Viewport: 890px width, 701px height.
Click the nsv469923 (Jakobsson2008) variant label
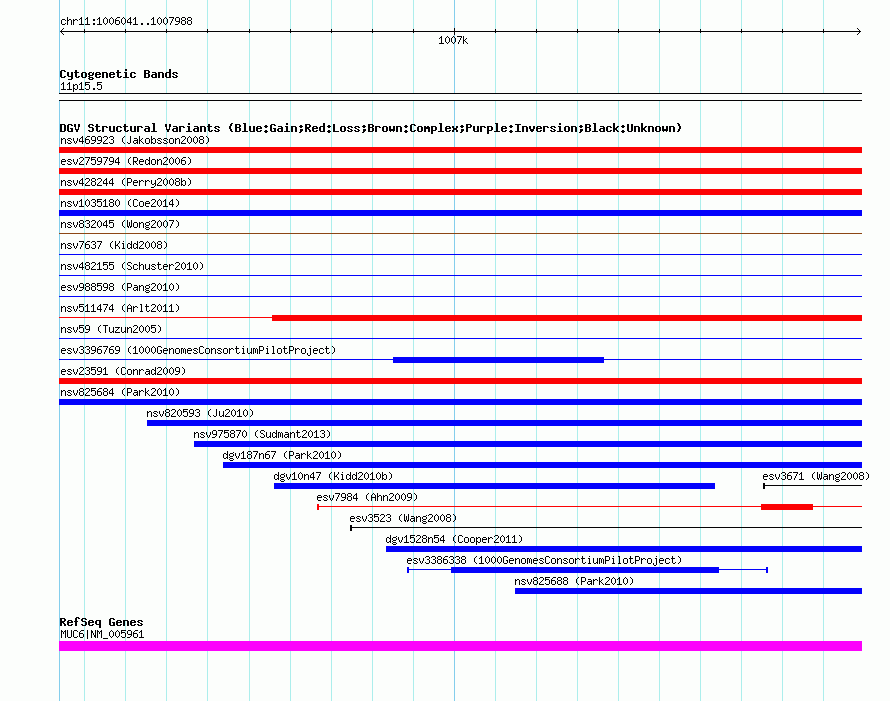tap(135, 140)
